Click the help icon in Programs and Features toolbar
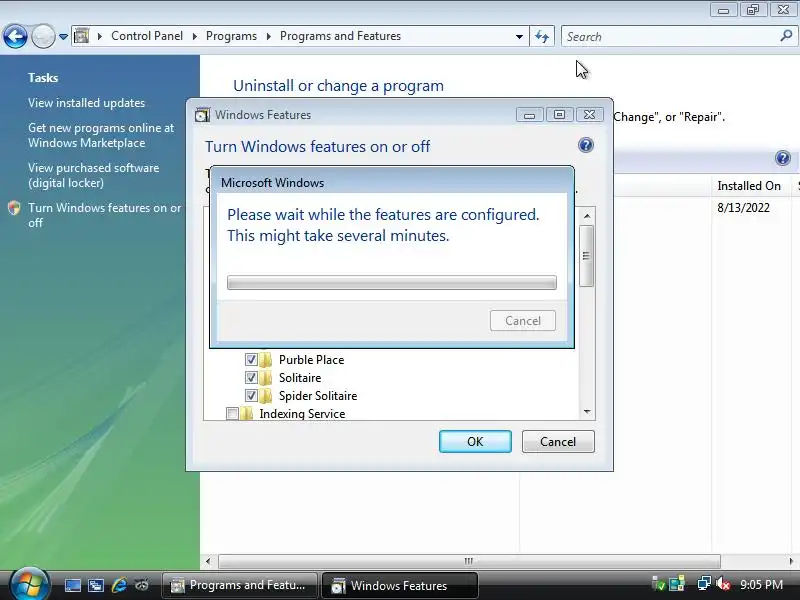The width and height of the screenshot is (800, 600). (x=783, y=158)
